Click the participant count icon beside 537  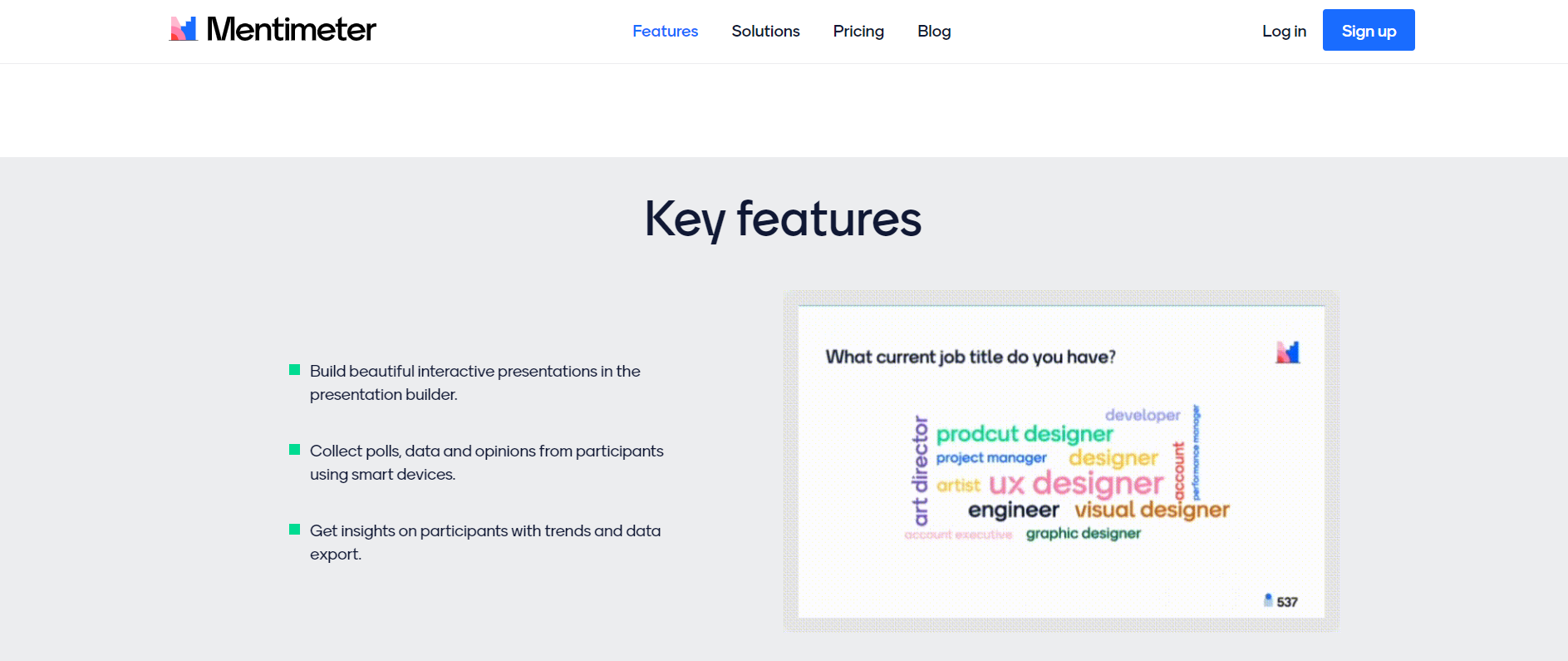click(1268, 600)
